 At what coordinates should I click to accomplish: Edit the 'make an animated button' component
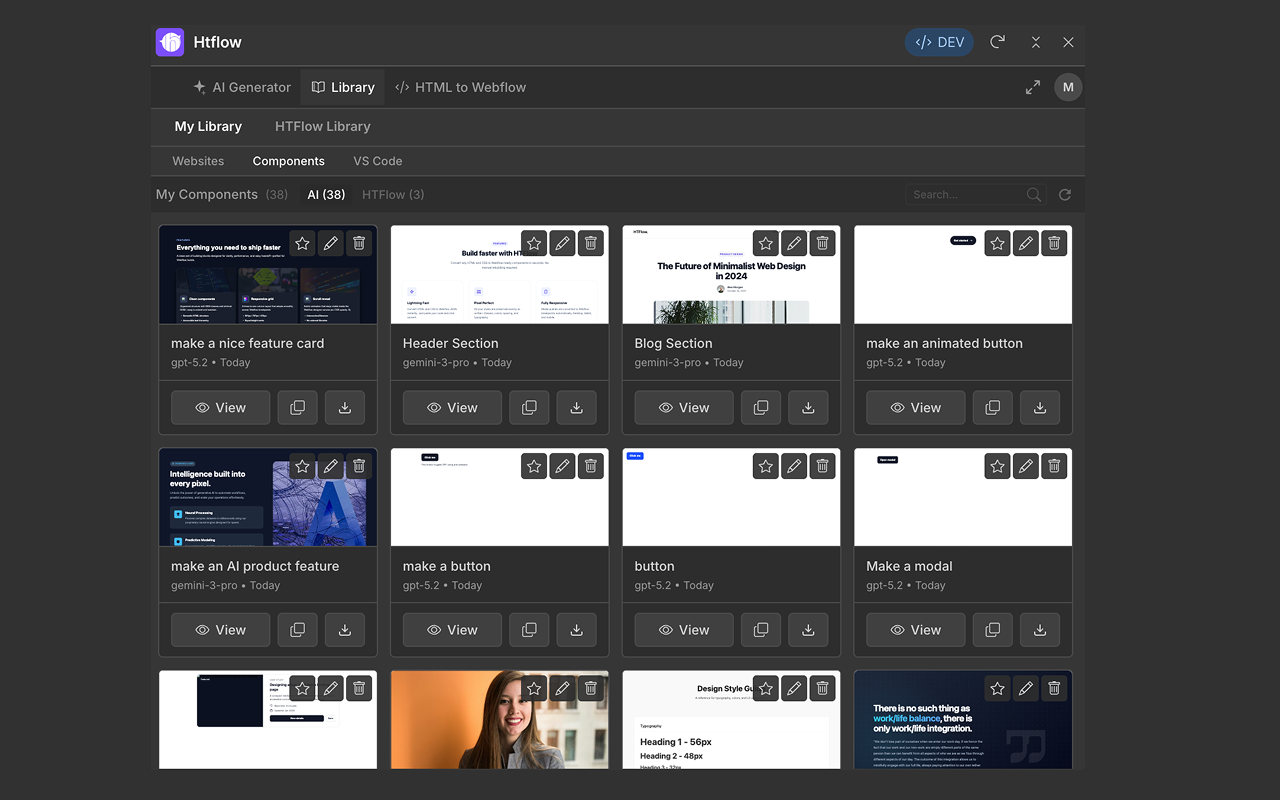point(1026,243)
